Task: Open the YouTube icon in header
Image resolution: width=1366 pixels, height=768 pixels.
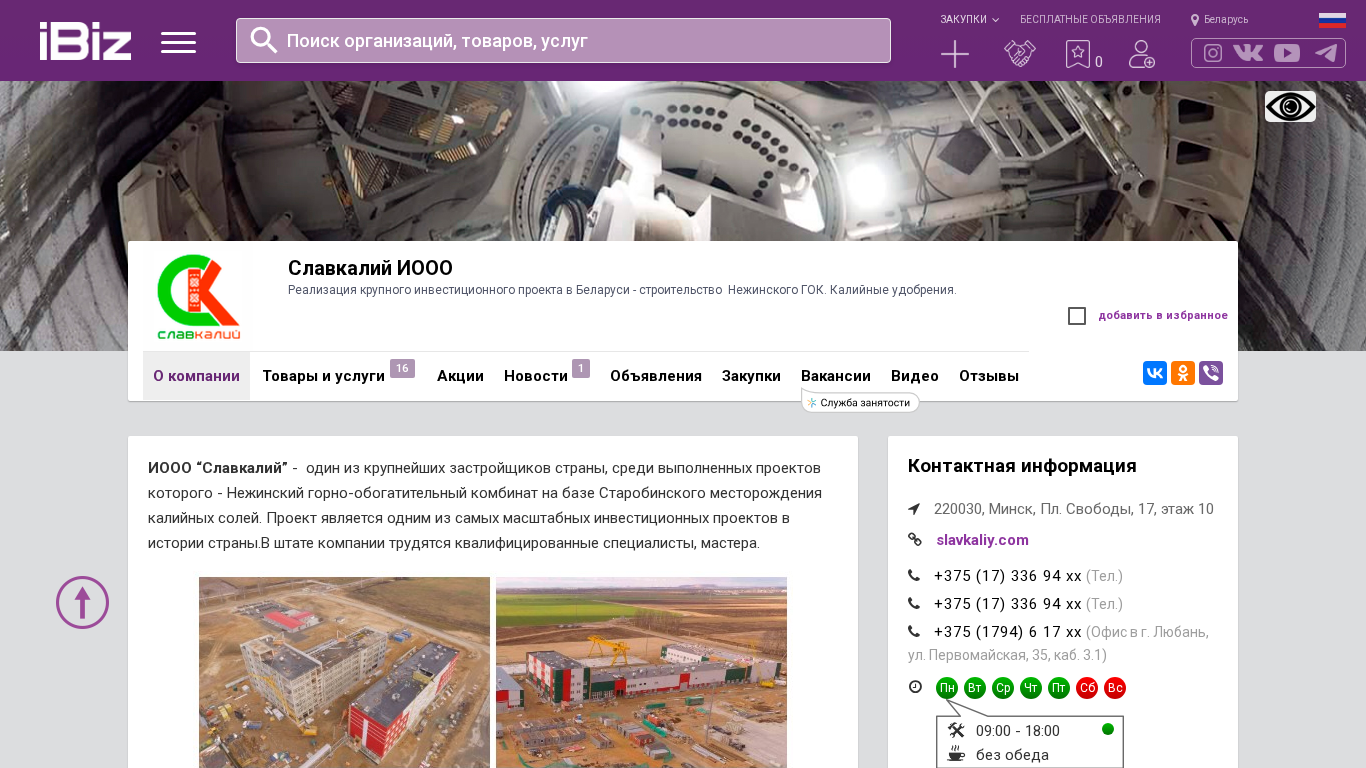Action: pyautogui.click(x=1287, y=53)
